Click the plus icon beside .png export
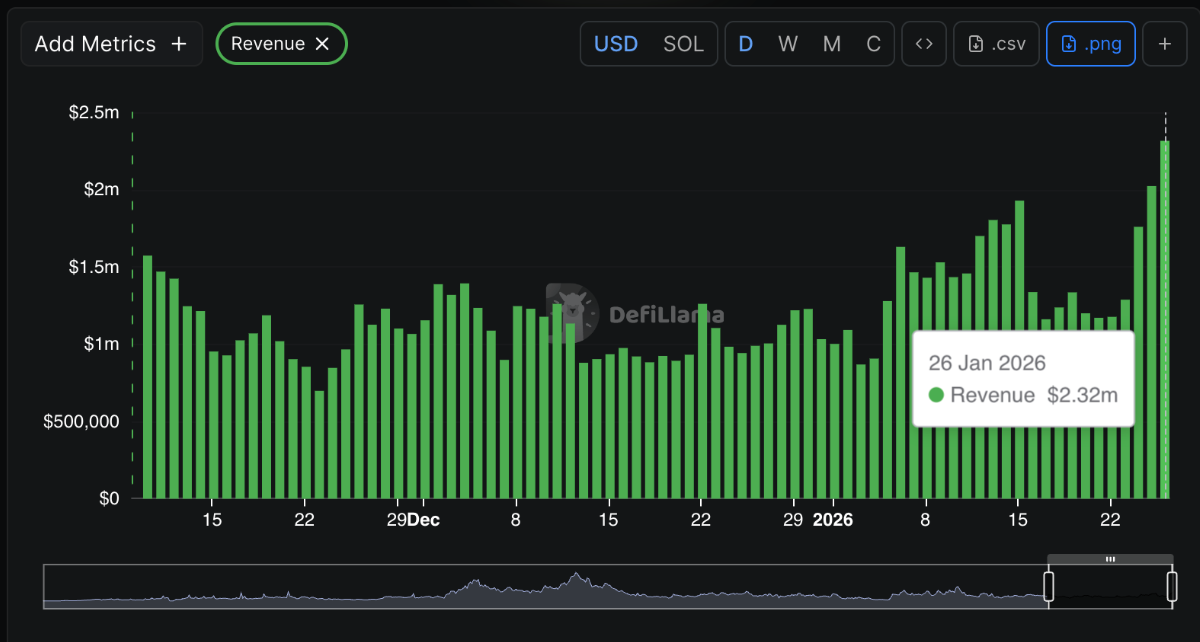The width and height of the screenshot is (1200, 642). point(1164,43)
